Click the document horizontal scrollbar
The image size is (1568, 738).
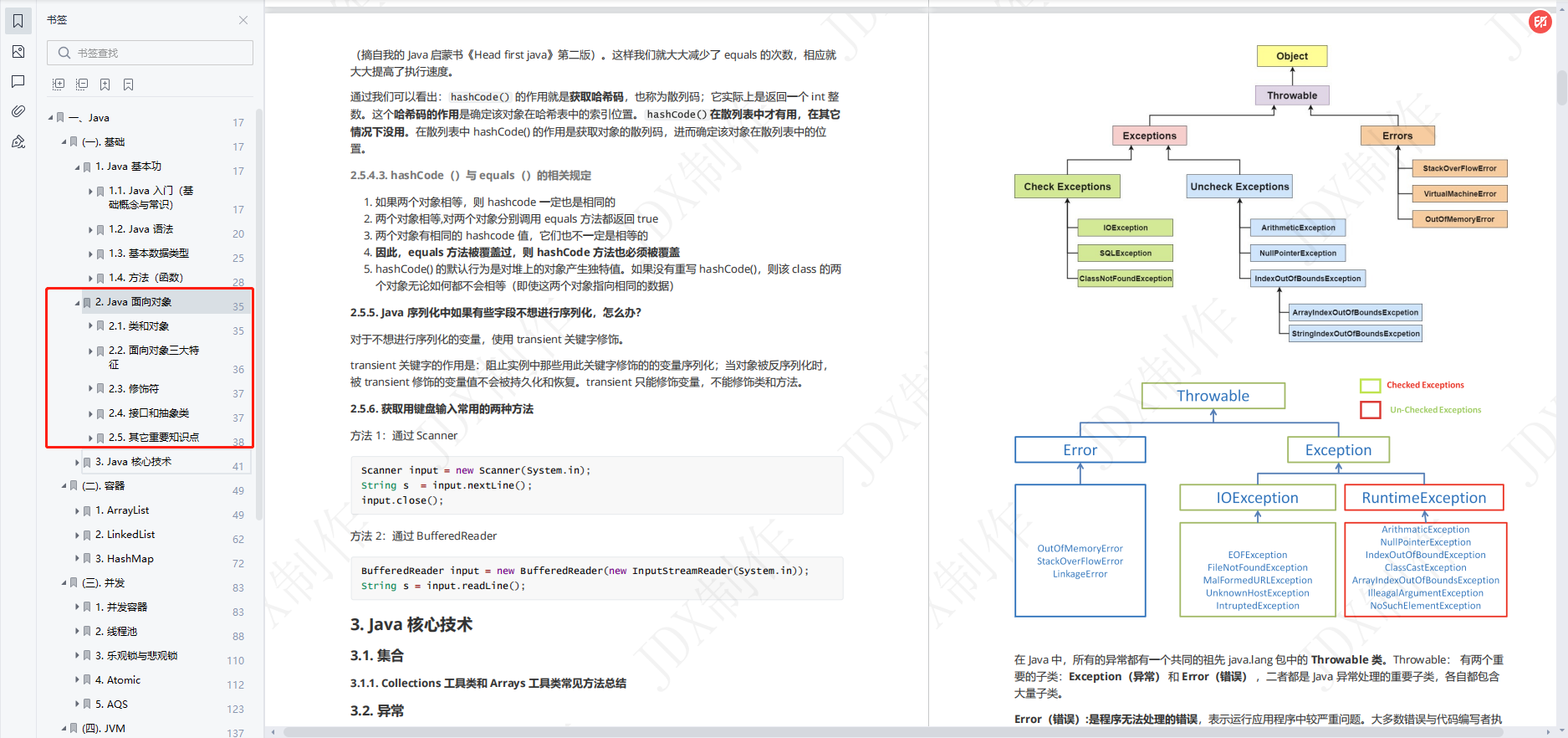893,732
